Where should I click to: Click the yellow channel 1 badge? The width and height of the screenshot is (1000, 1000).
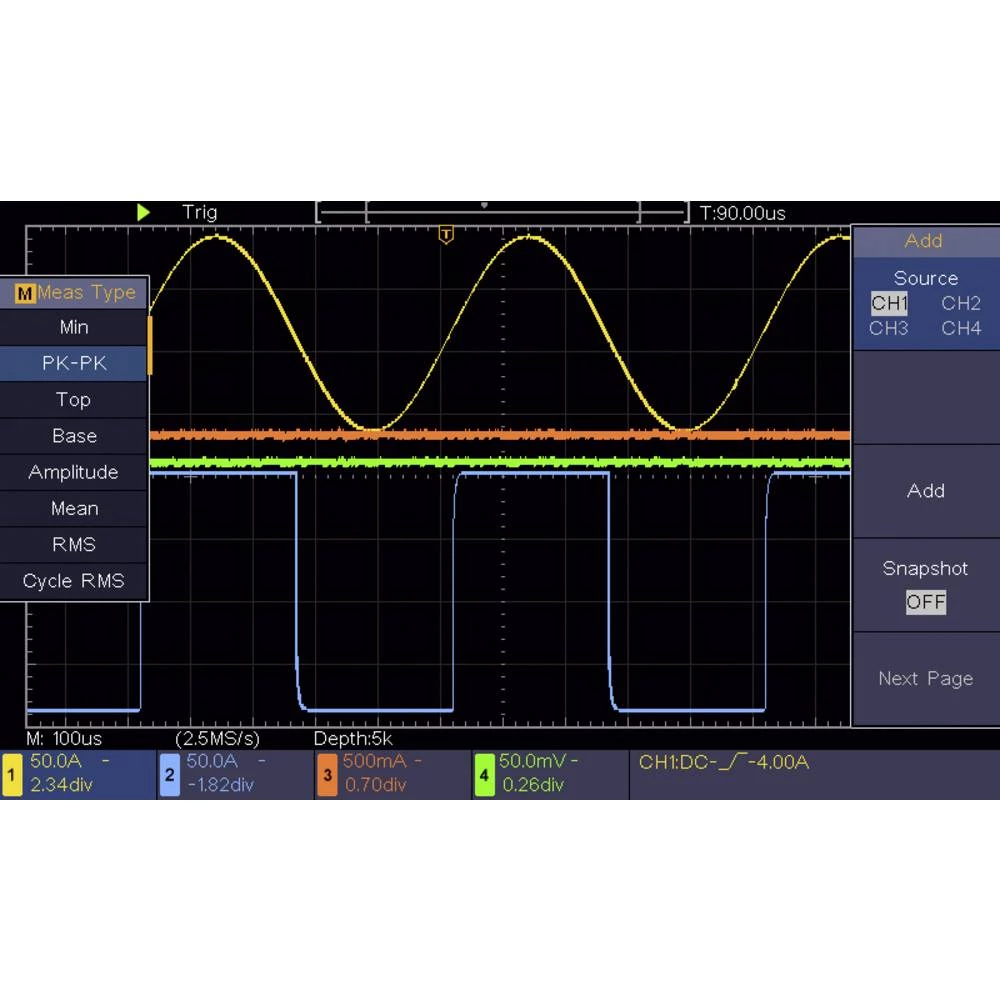(x=12, y=775)
